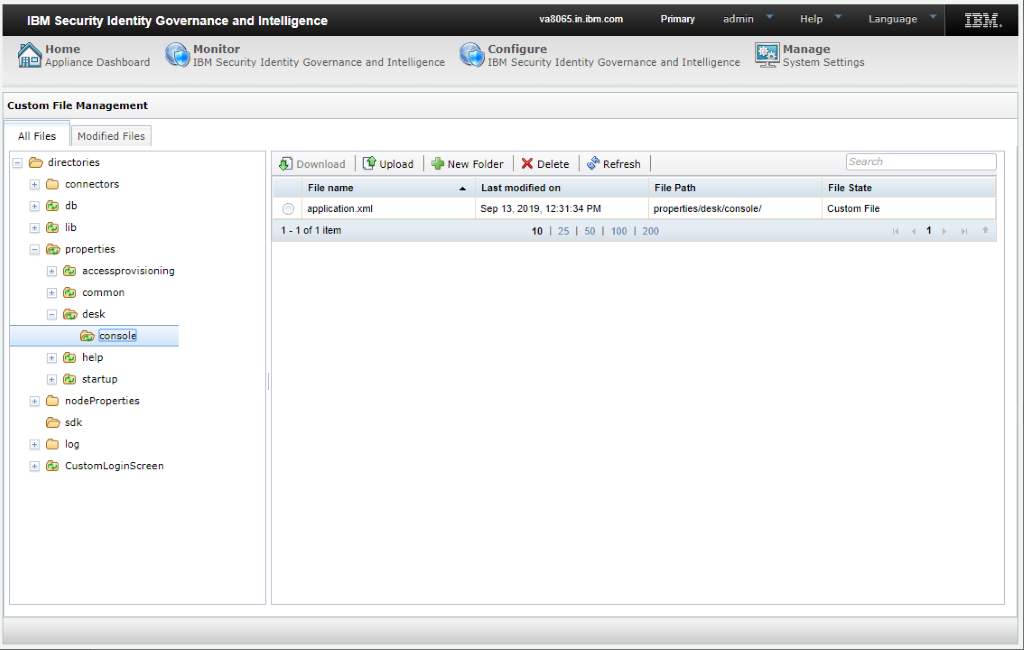Expand the nodeProperties tree node
1024x650 pixels.
(x=35, y=401)
